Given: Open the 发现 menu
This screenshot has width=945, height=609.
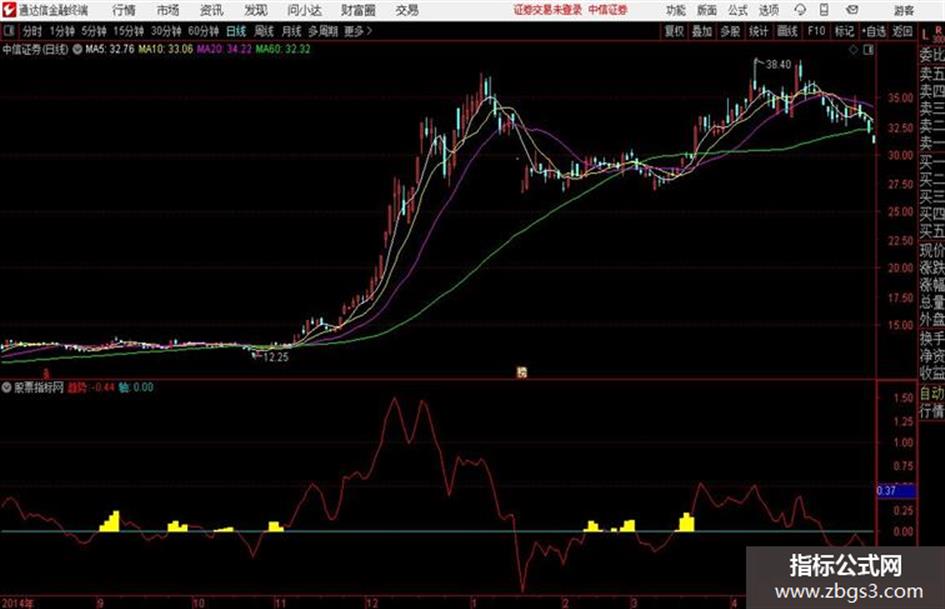Looking at the screenshot, I should (x=256, y=10).
